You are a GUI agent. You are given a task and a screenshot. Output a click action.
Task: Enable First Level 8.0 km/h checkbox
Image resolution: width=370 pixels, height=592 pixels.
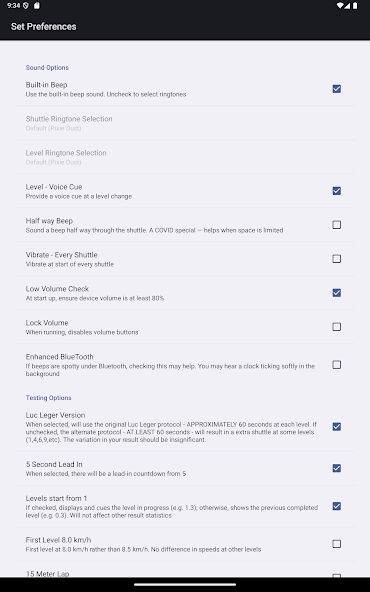coord(336,544)
